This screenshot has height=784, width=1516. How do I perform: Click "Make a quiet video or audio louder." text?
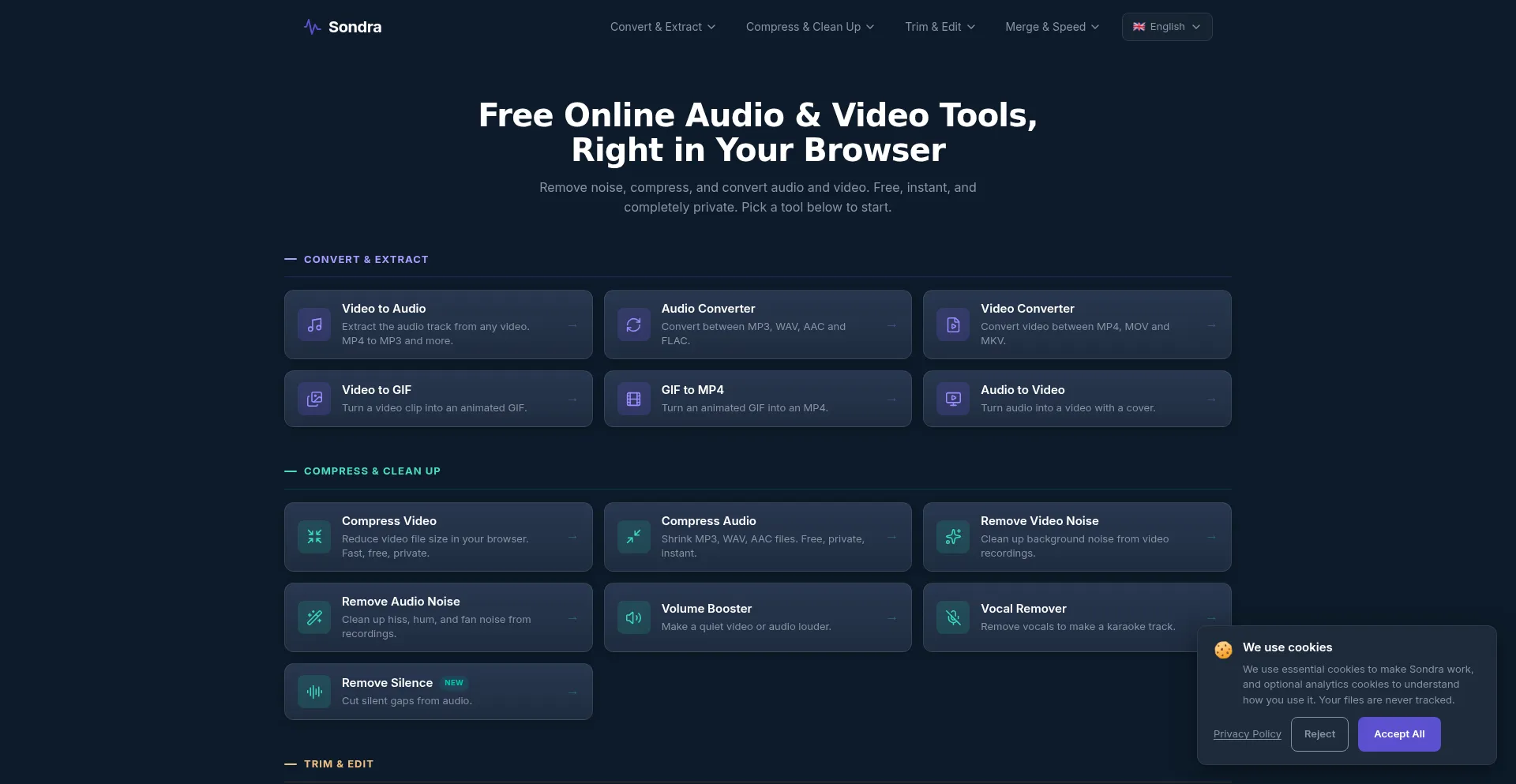(x=746, y=627)
